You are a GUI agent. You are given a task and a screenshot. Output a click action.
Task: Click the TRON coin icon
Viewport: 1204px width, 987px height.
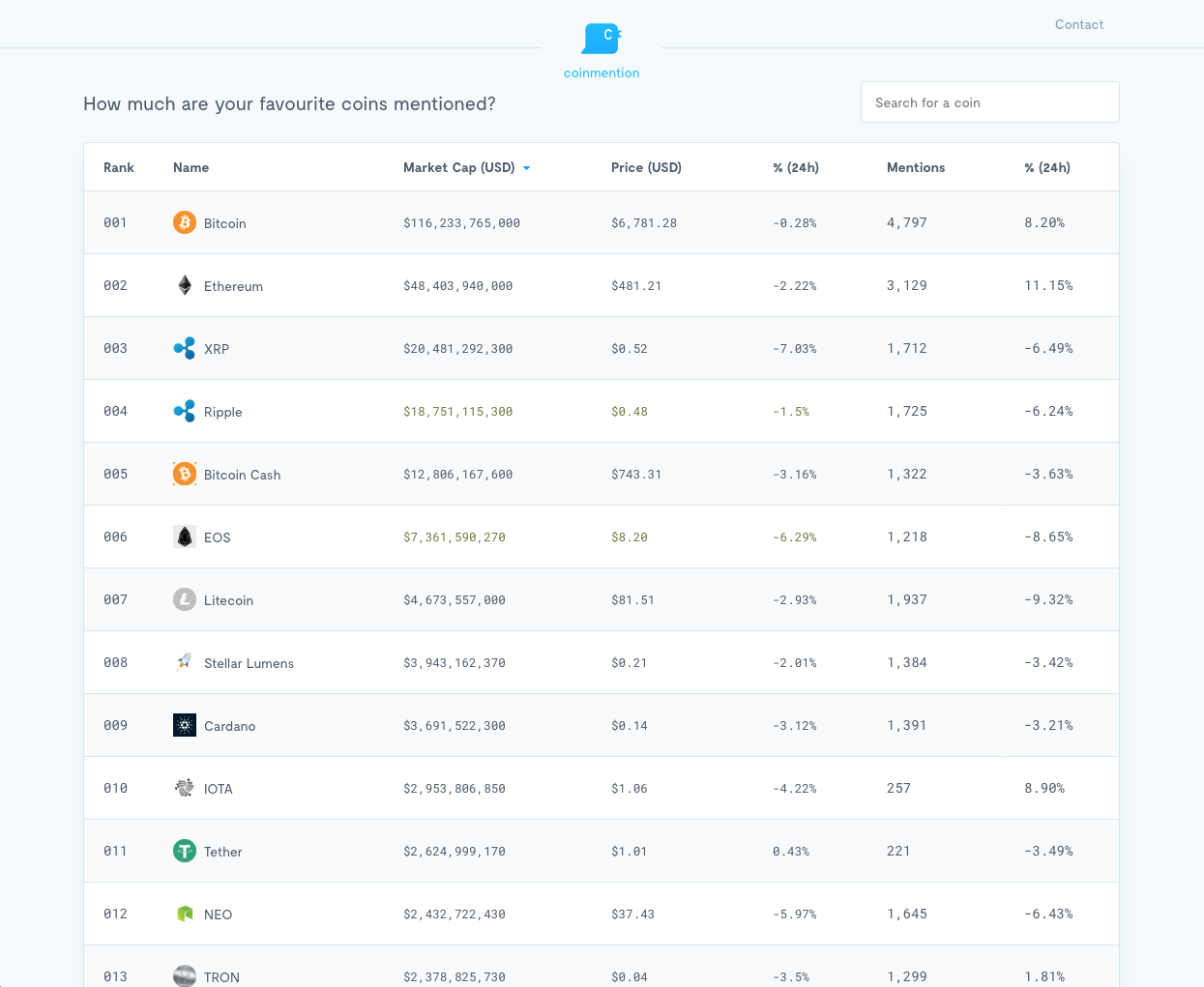click(x=185, y=975)
